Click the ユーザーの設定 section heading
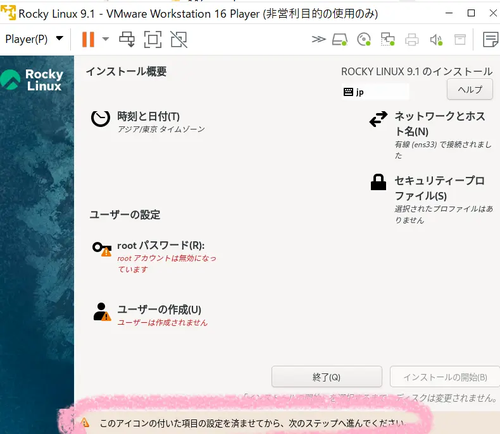The height and width of the screenshot is (434, 500). [125, 215]
